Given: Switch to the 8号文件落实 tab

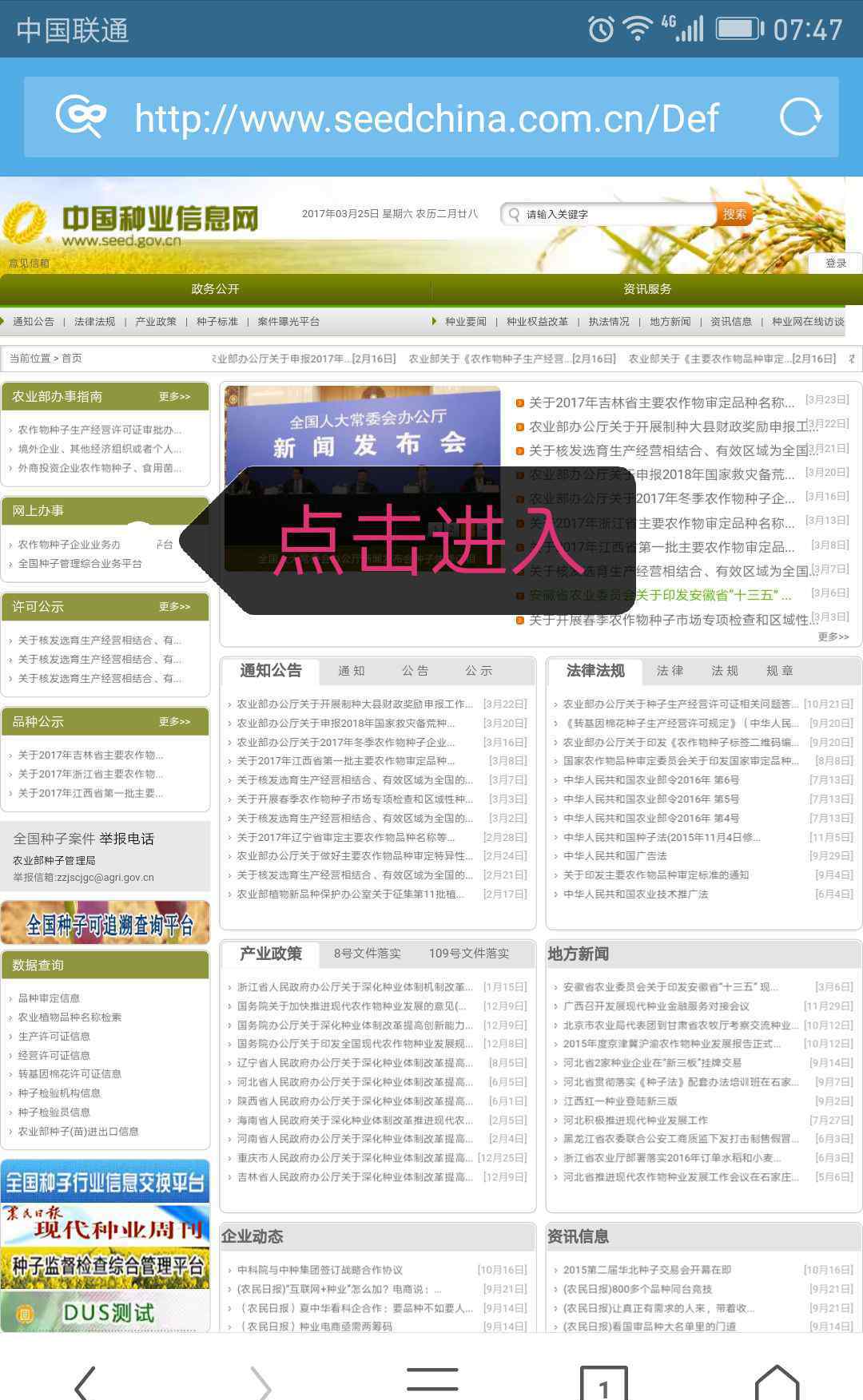Looking at the screenshot, I should point(368,954).
